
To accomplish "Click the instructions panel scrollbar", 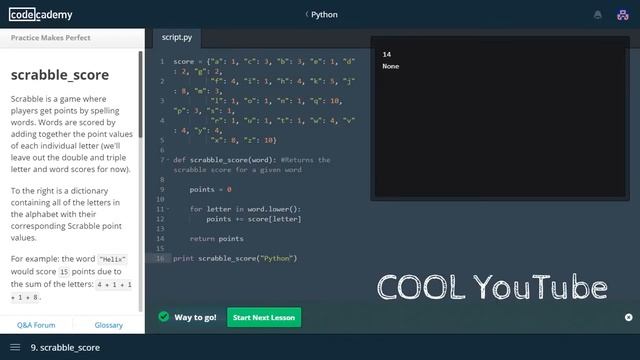I will pyautogui.click(x=140, y=95).
